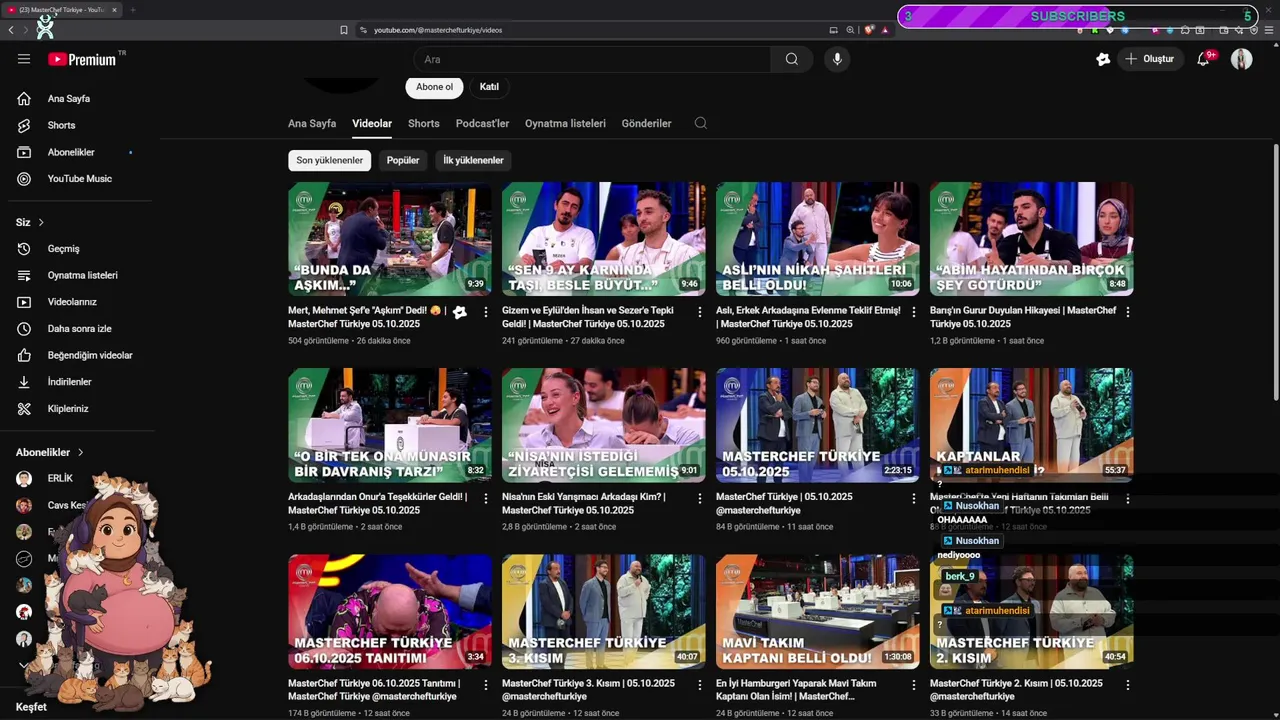Open the hamburger guide menu
Image resolution: width=1280 pixels, height=720 pixels.
pos(24,59)
